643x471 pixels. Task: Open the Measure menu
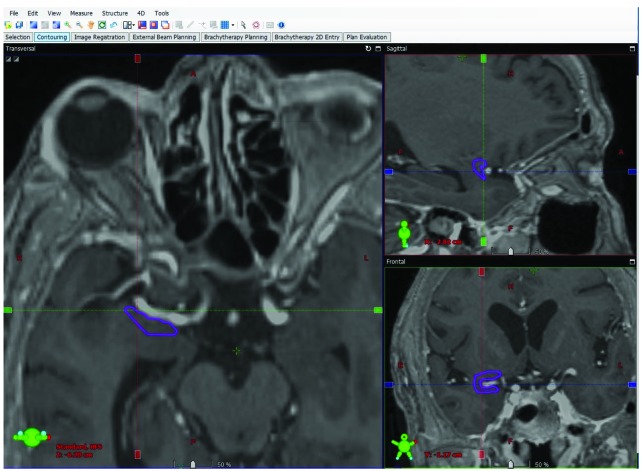pos(81,13)
